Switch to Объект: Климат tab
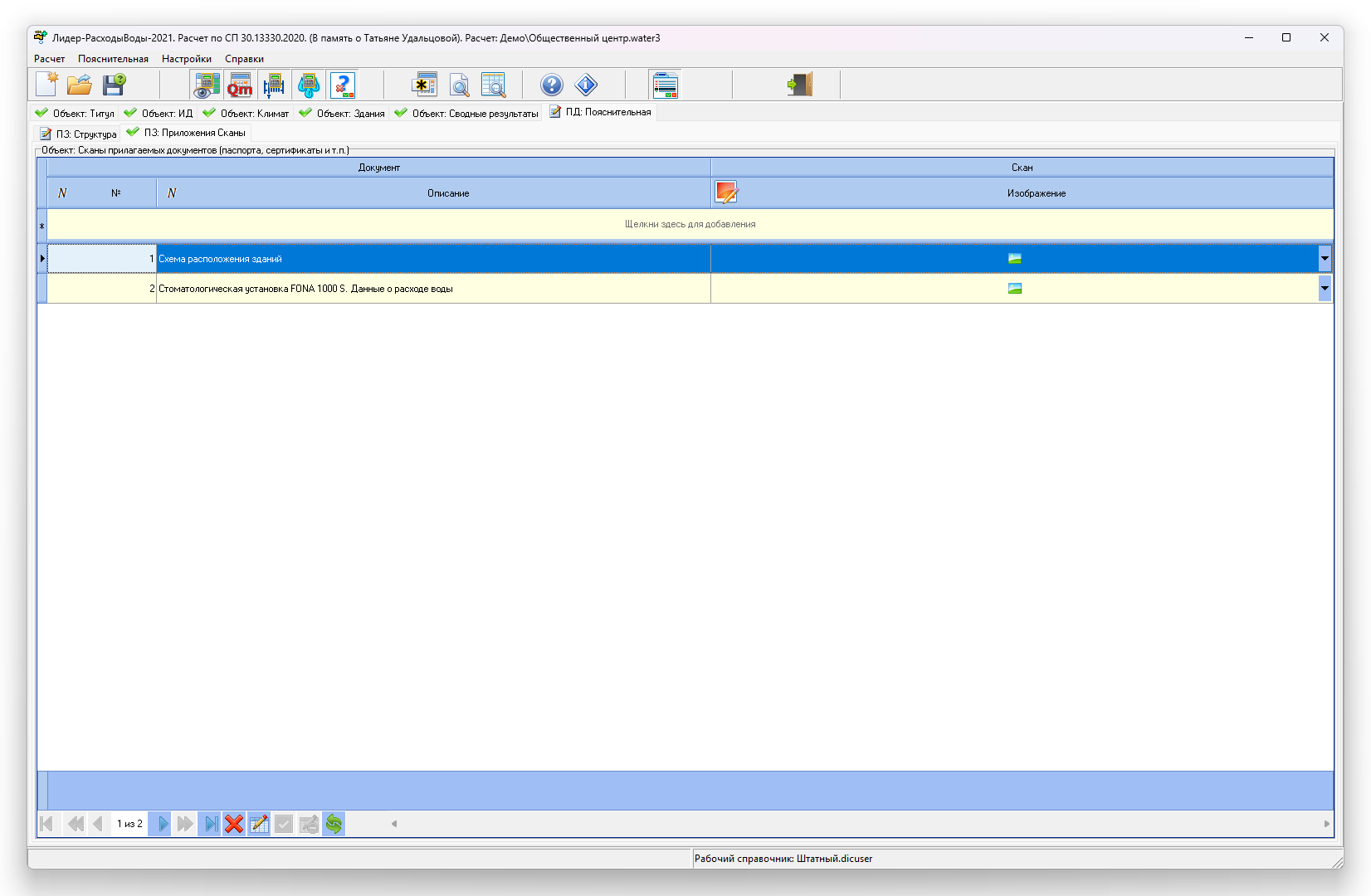Screen dimensions: 1371x896 click(246, 113)
